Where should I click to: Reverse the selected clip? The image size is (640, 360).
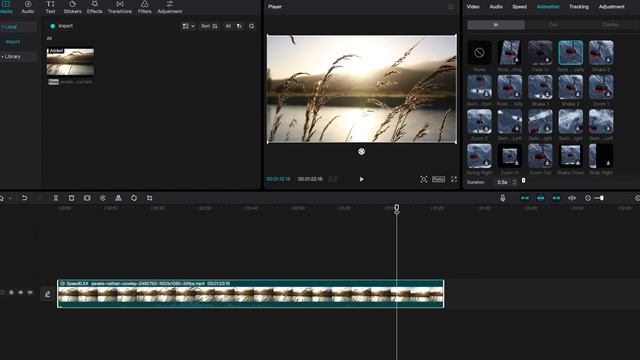pyautogui.click(x=102, y=198)
